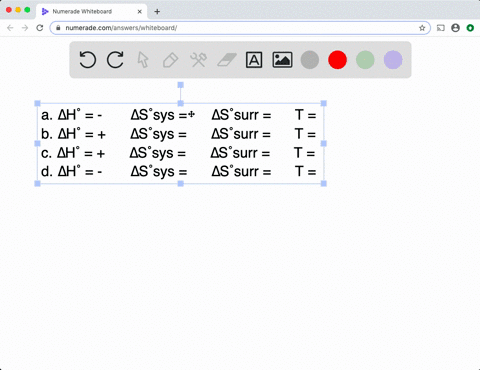The image size is (480, 370).
Task: Click 'ΔS°surr =' in row d
Action: click(241, 172)
